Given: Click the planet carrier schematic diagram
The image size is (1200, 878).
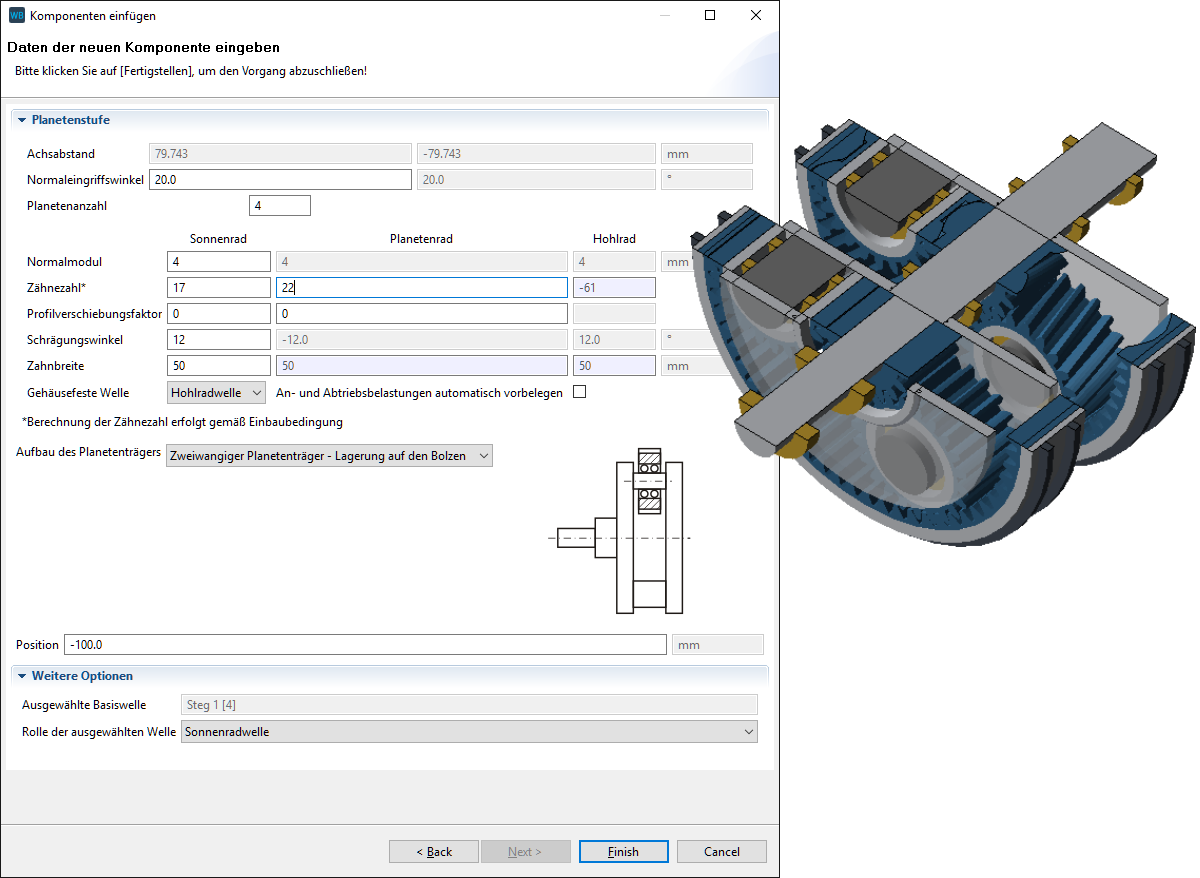Looking at the screenshot, I should (620, 530).
